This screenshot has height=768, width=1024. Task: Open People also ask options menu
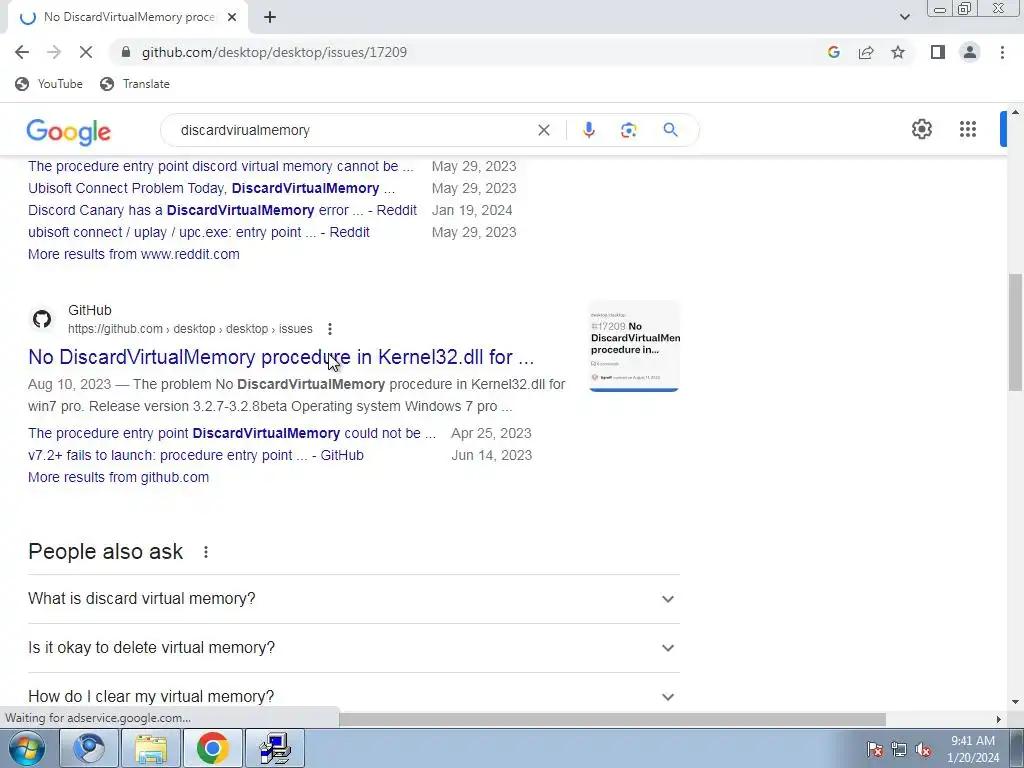(206, 552)
